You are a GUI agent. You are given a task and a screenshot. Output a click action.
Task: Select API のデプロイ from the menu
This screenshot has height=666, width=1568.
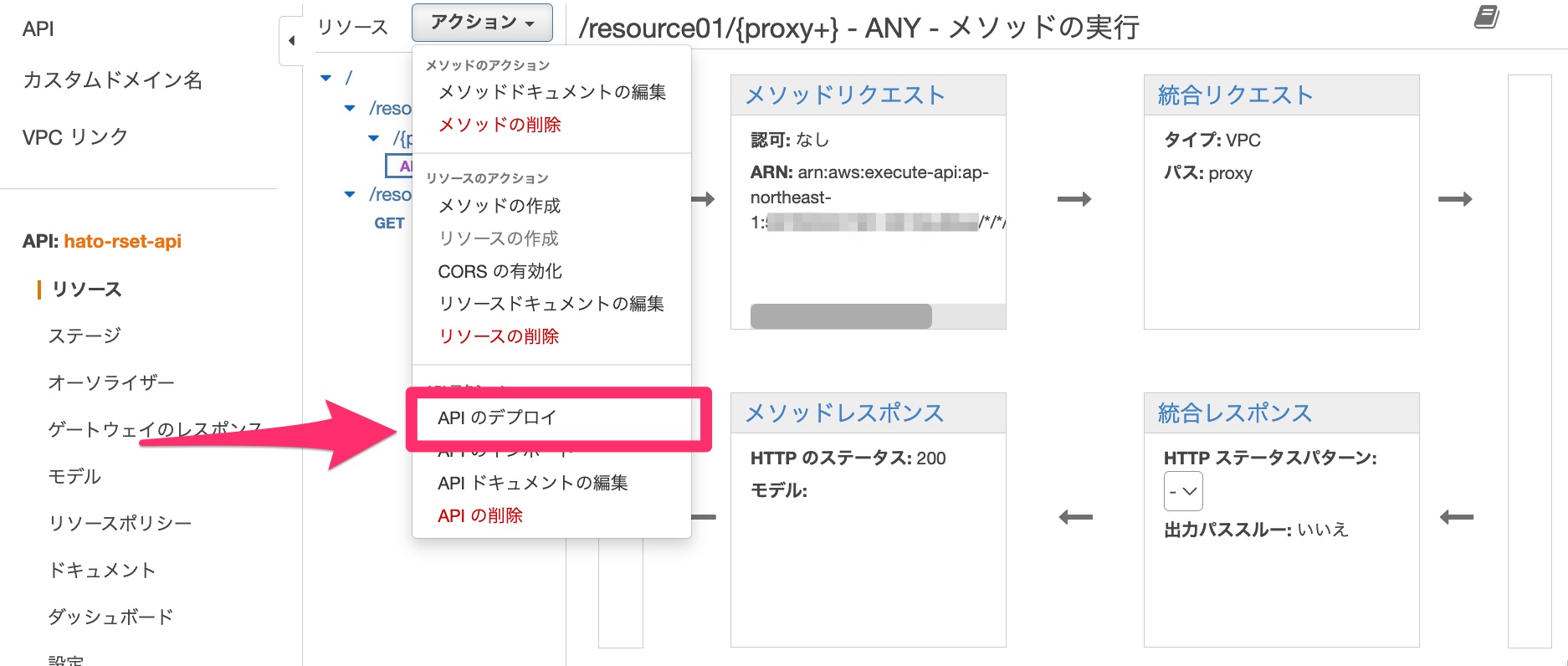(x=497, y=418)
